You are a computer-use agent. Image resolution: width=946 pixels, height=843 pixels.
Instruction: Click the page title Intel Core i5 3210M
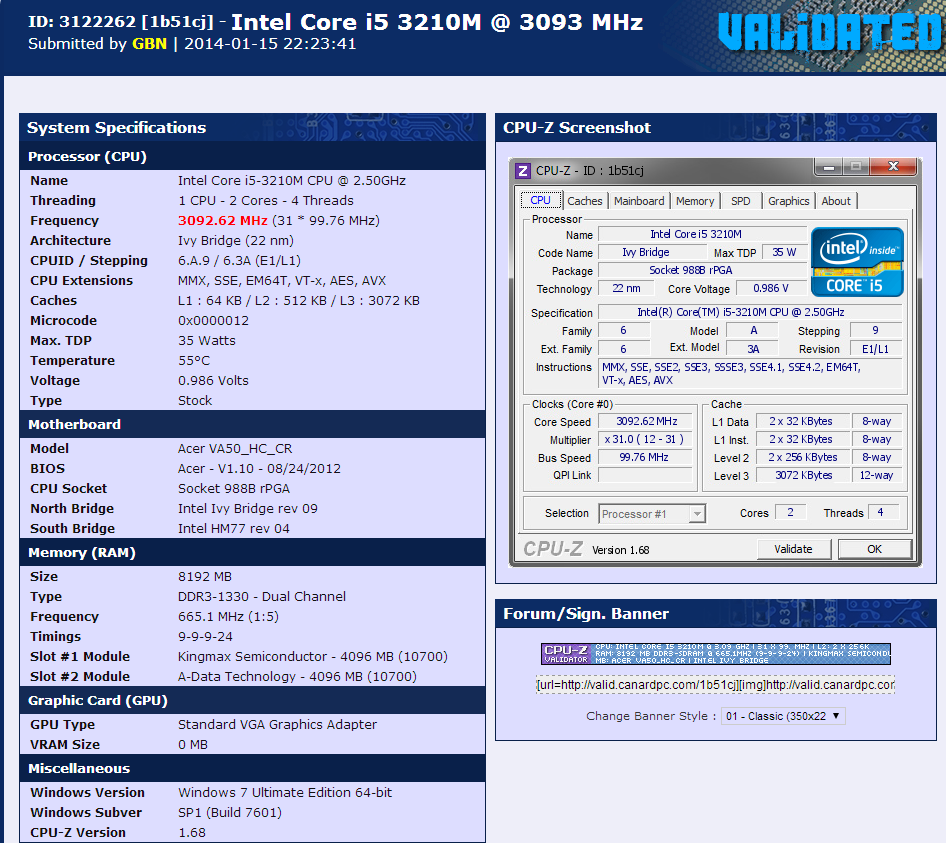437,22
